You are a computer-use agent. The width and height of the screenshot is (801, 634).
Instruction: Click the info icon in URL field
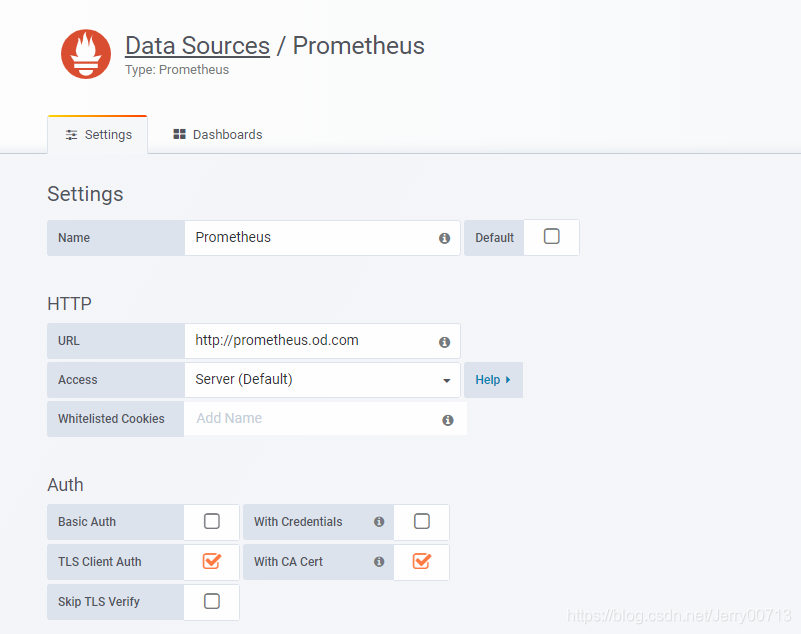[444, 342]
